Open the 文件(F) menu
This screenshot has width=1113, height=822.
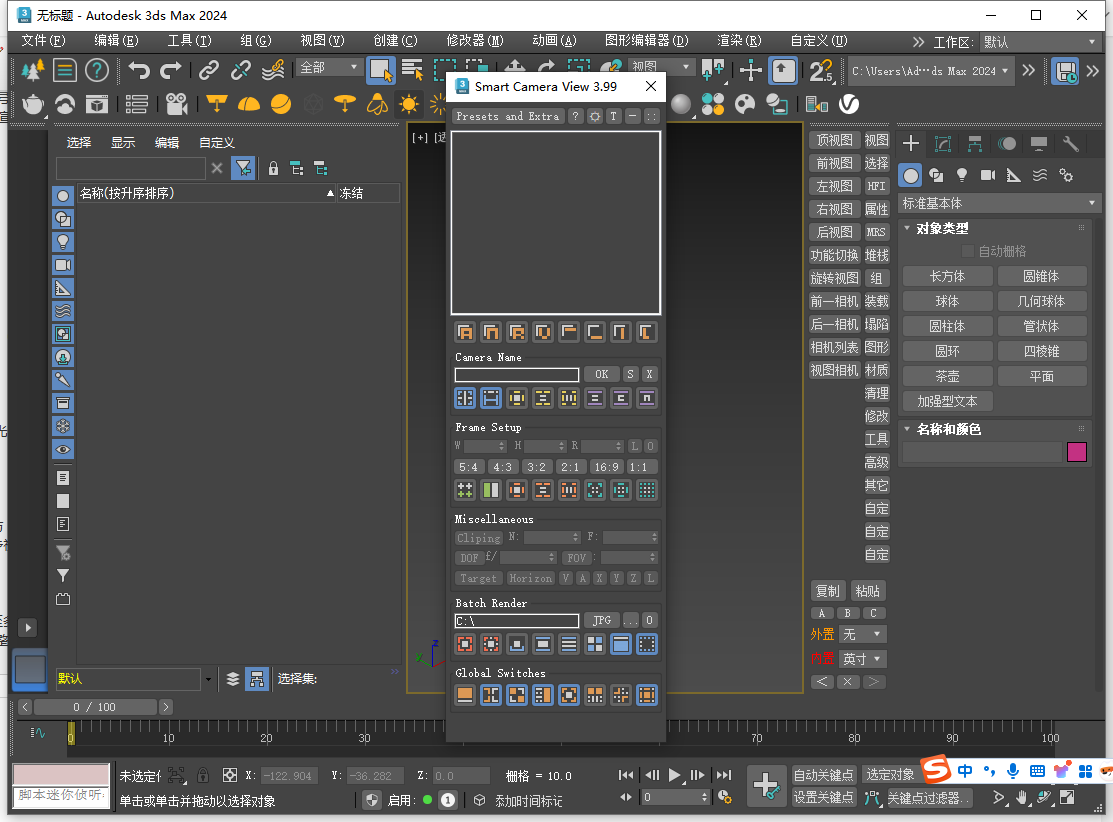pos(43,40)
